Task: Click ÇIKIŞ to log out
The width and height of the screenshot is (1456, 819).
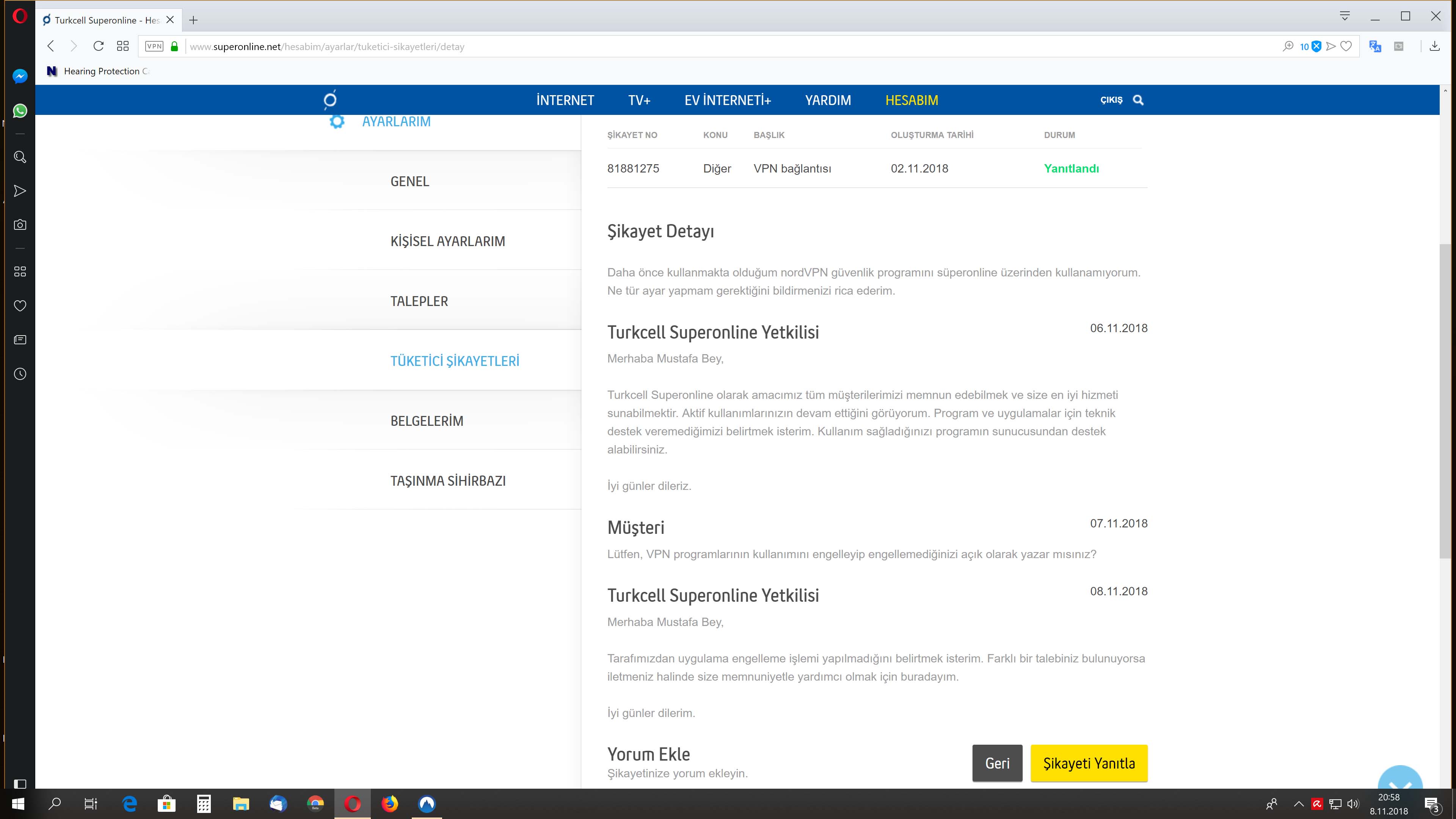Action: [x=1111, y=100]
